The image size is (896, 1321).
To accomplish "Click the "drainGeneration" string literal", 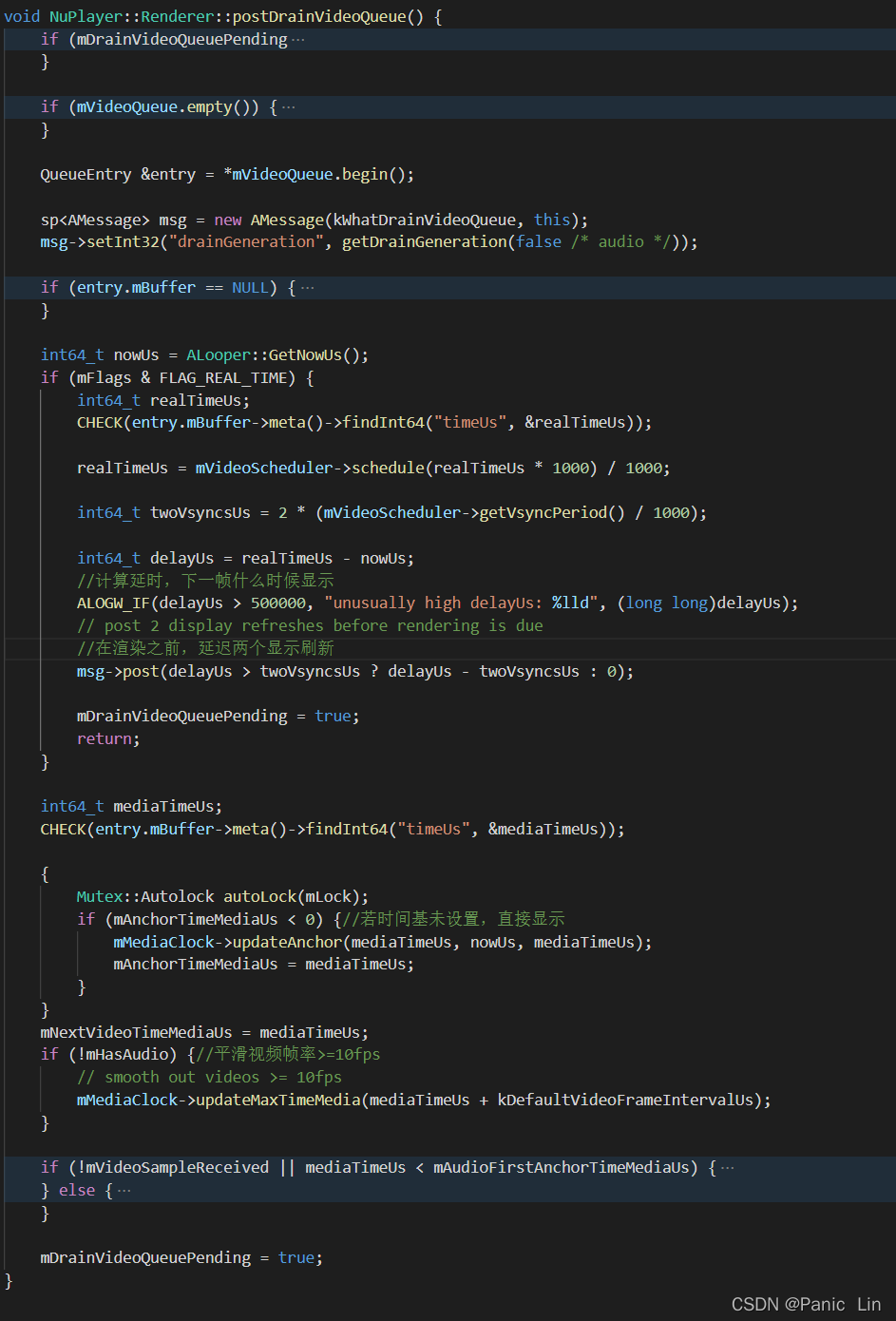I will tap(245, 242).
